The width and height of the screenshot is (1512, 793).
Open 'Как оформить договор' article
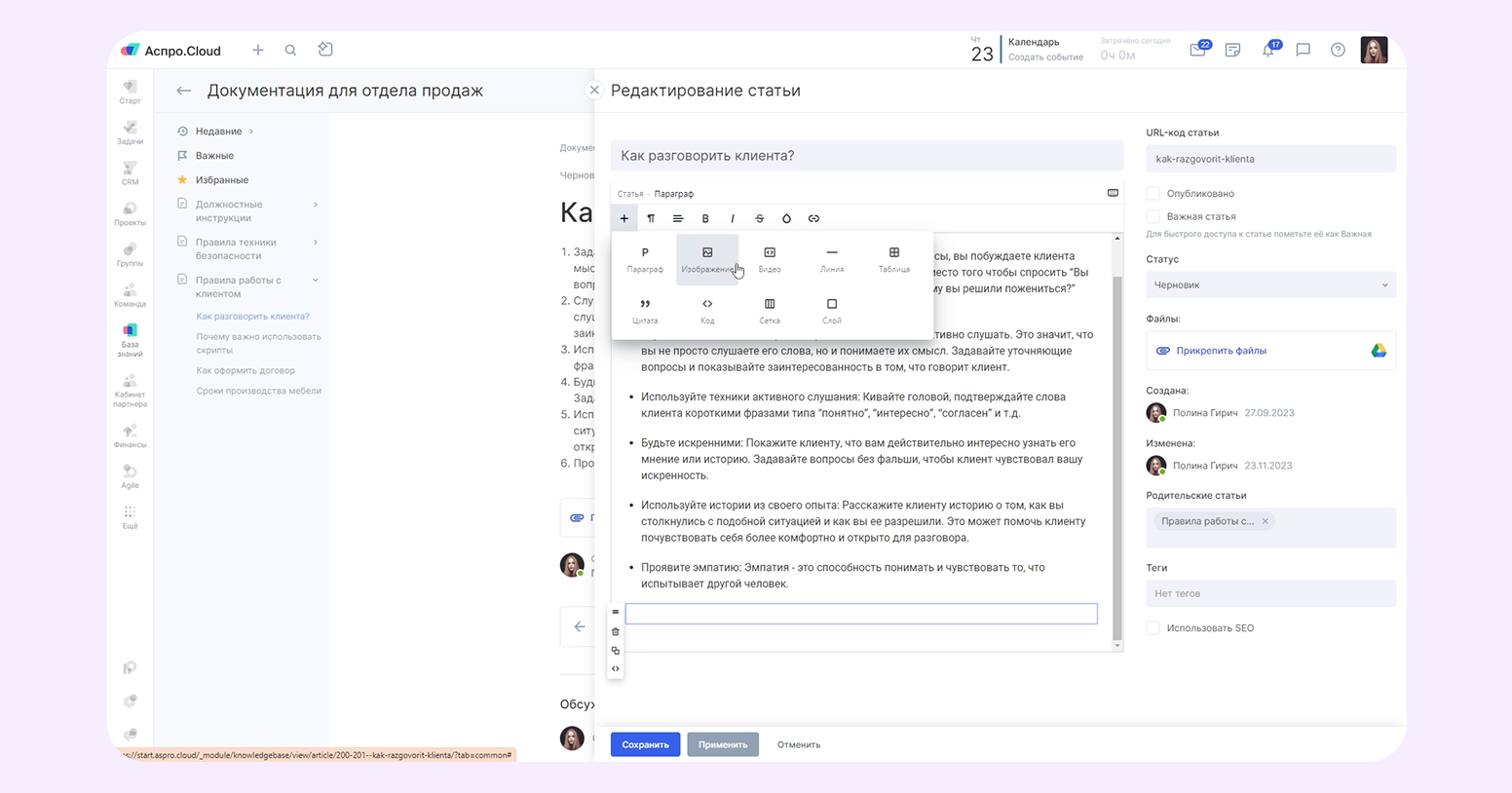(246, 371)
